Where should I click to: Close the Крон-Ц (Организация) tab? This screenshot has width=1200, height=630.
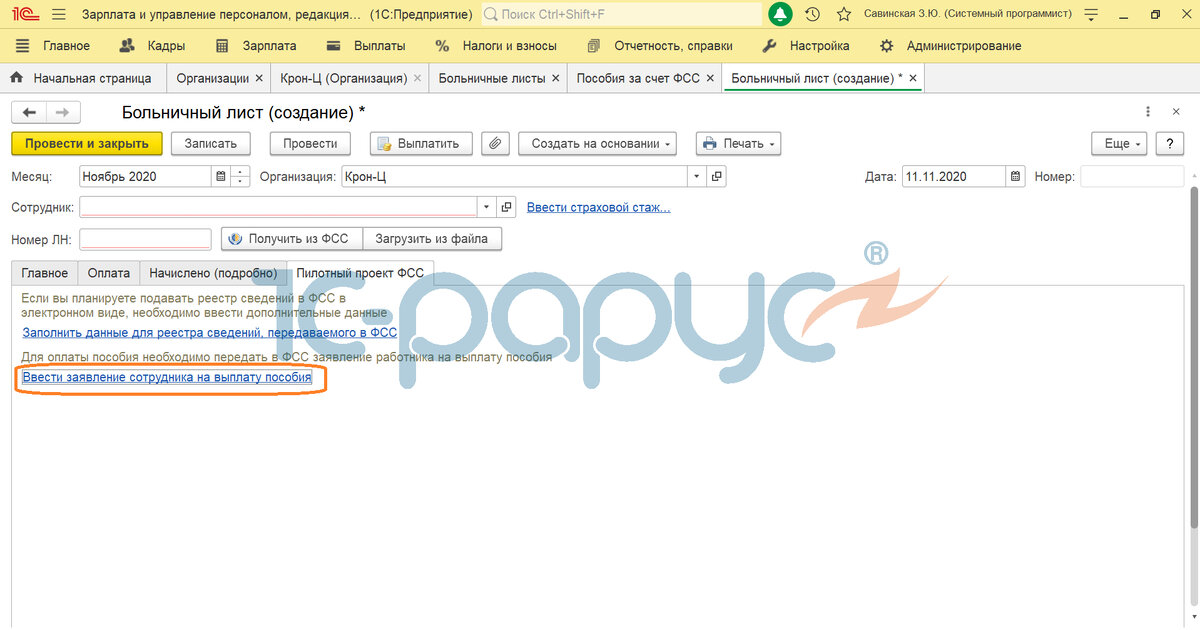point(417,78)
